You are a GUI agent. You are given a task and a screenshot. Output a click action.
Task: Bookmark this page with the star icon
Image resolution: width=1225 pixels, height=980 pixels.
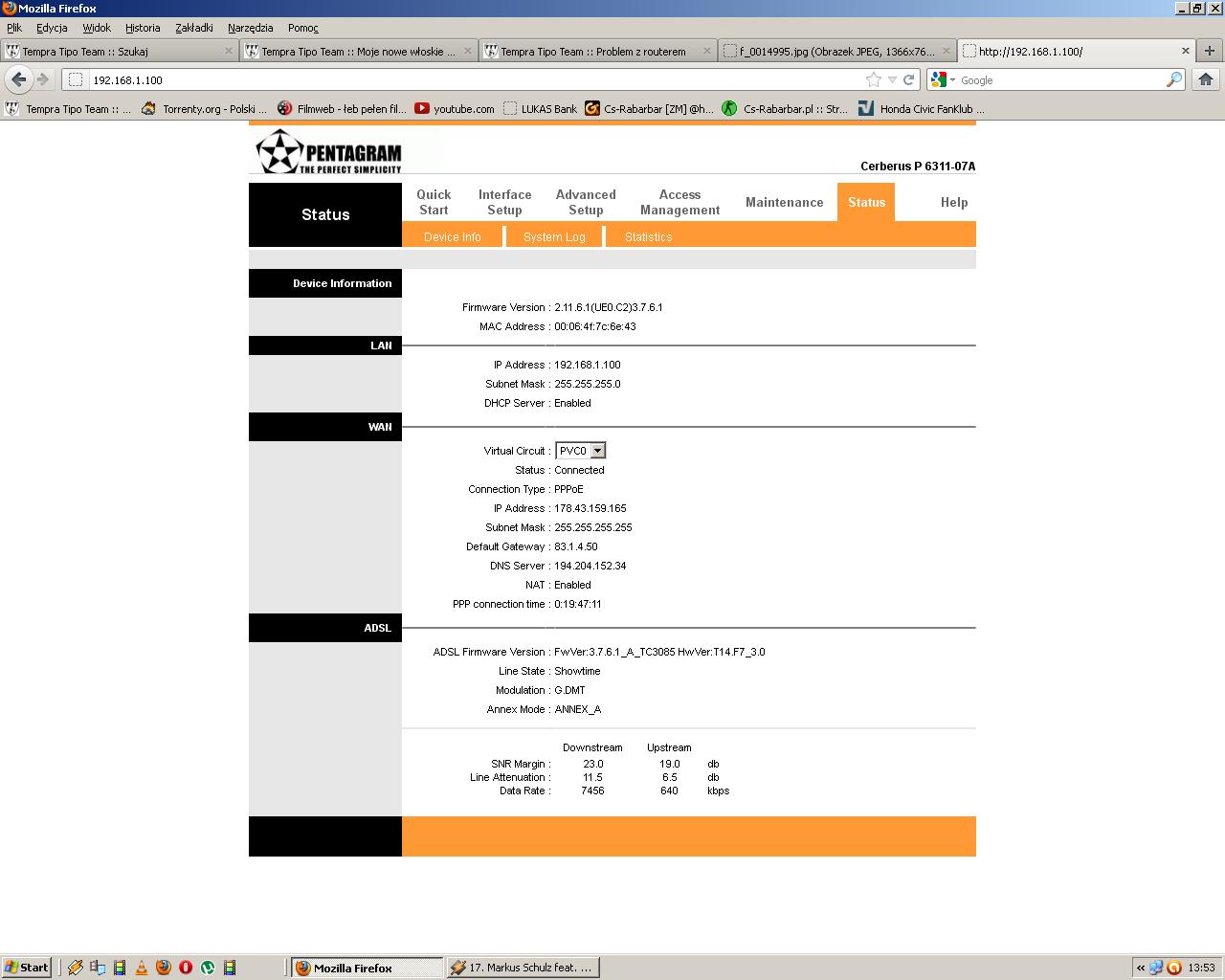point(873,79)
